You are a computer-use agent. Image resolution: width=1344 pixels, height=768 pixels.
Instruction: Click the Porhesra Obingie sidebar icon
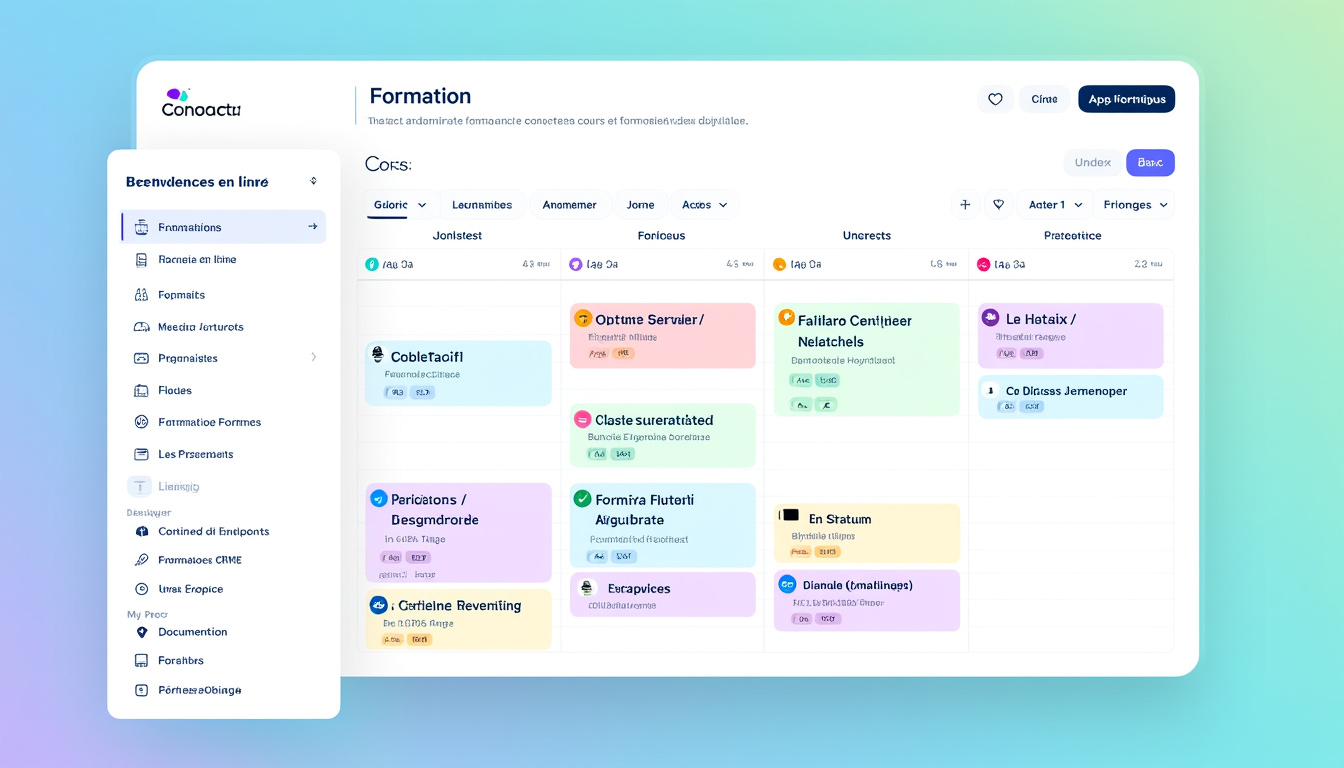(140, 690)
